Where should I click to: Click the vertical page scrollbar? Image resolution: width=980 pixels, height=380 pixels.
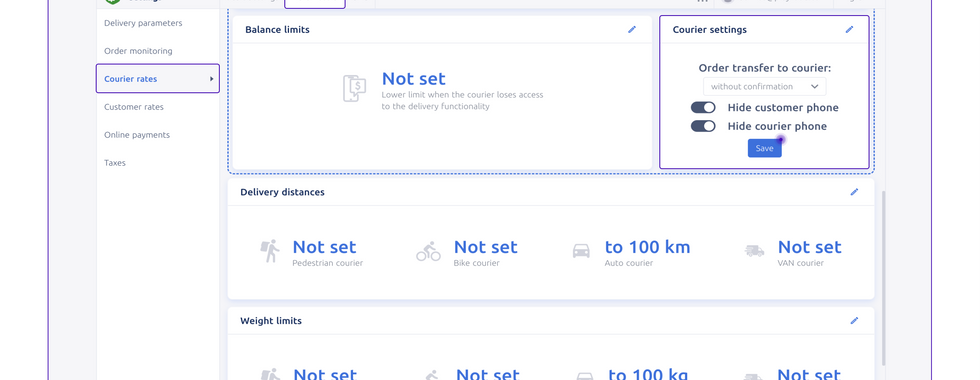[883, 278]
